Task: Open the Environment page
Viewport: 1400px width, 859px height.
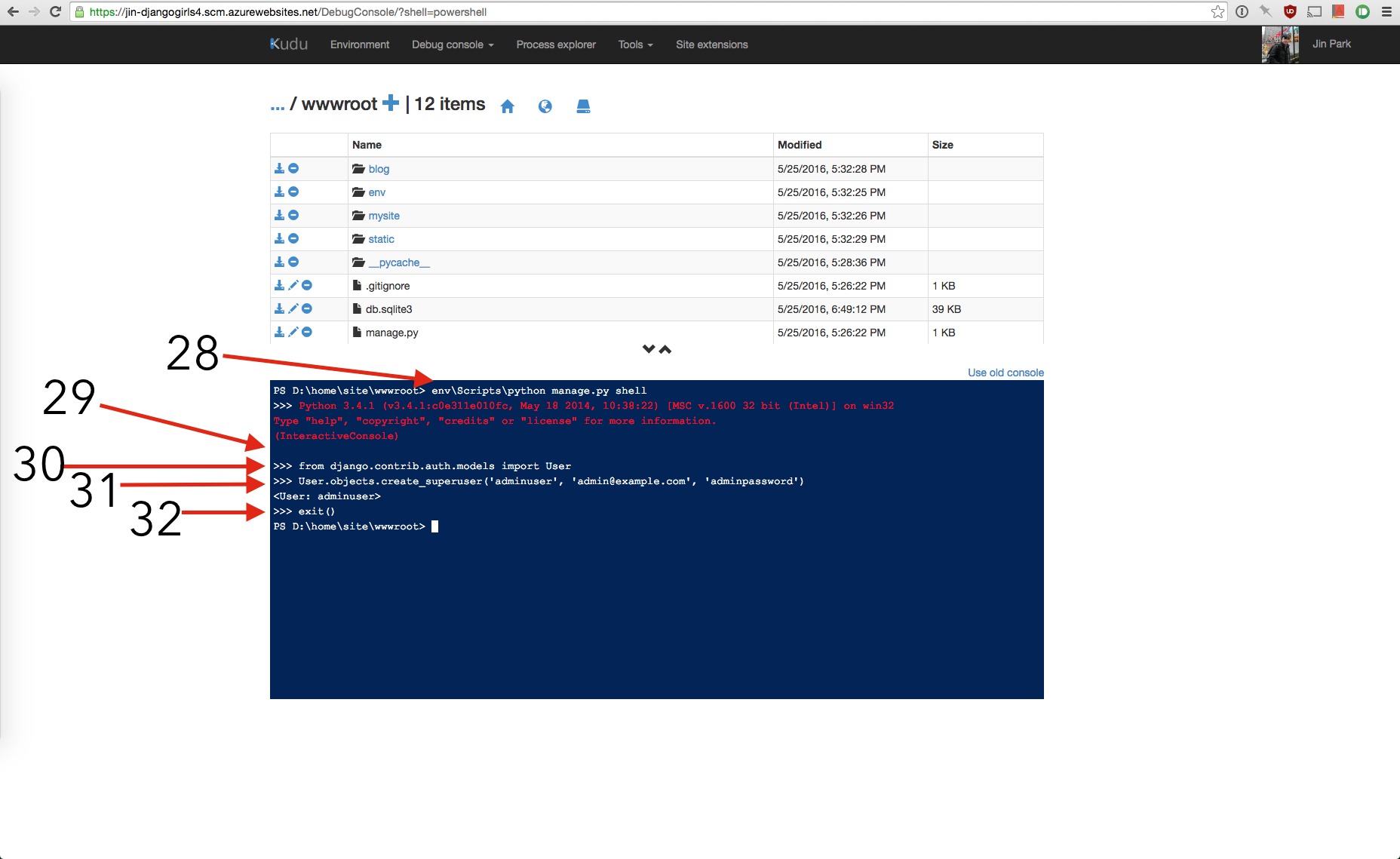Action: pyautogui.click(x=360, y=44)
